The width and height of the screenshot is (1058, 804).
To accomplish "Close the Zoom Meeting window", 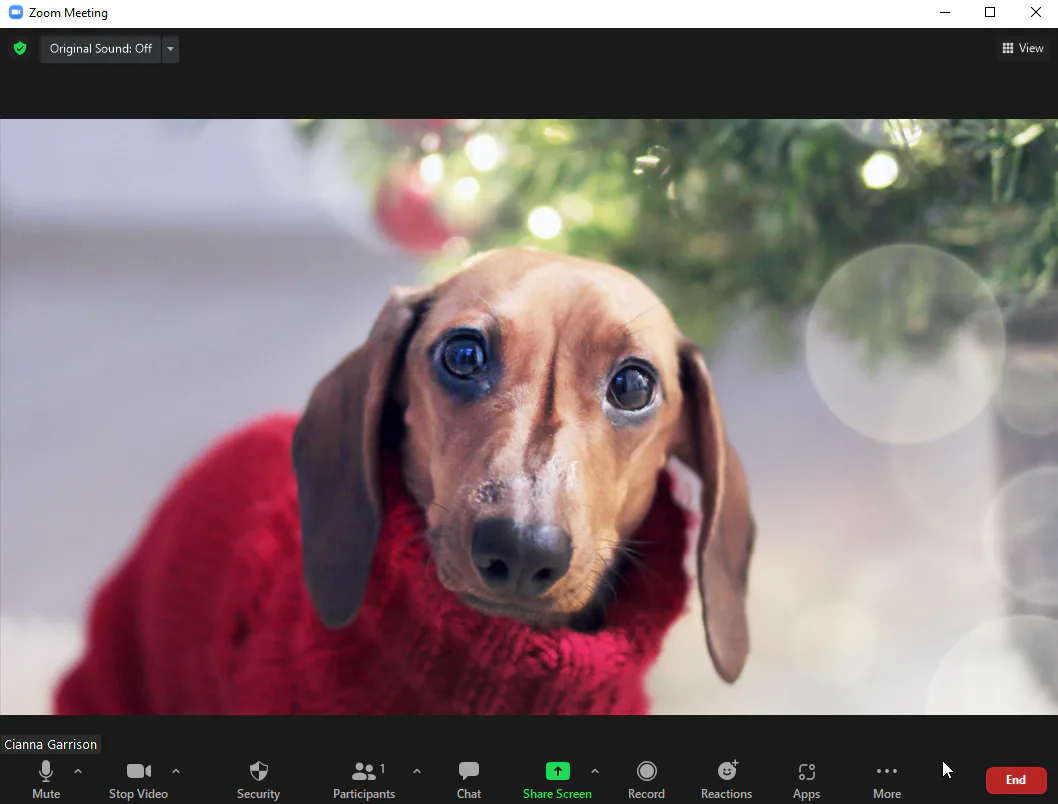I will point(1036,12).
